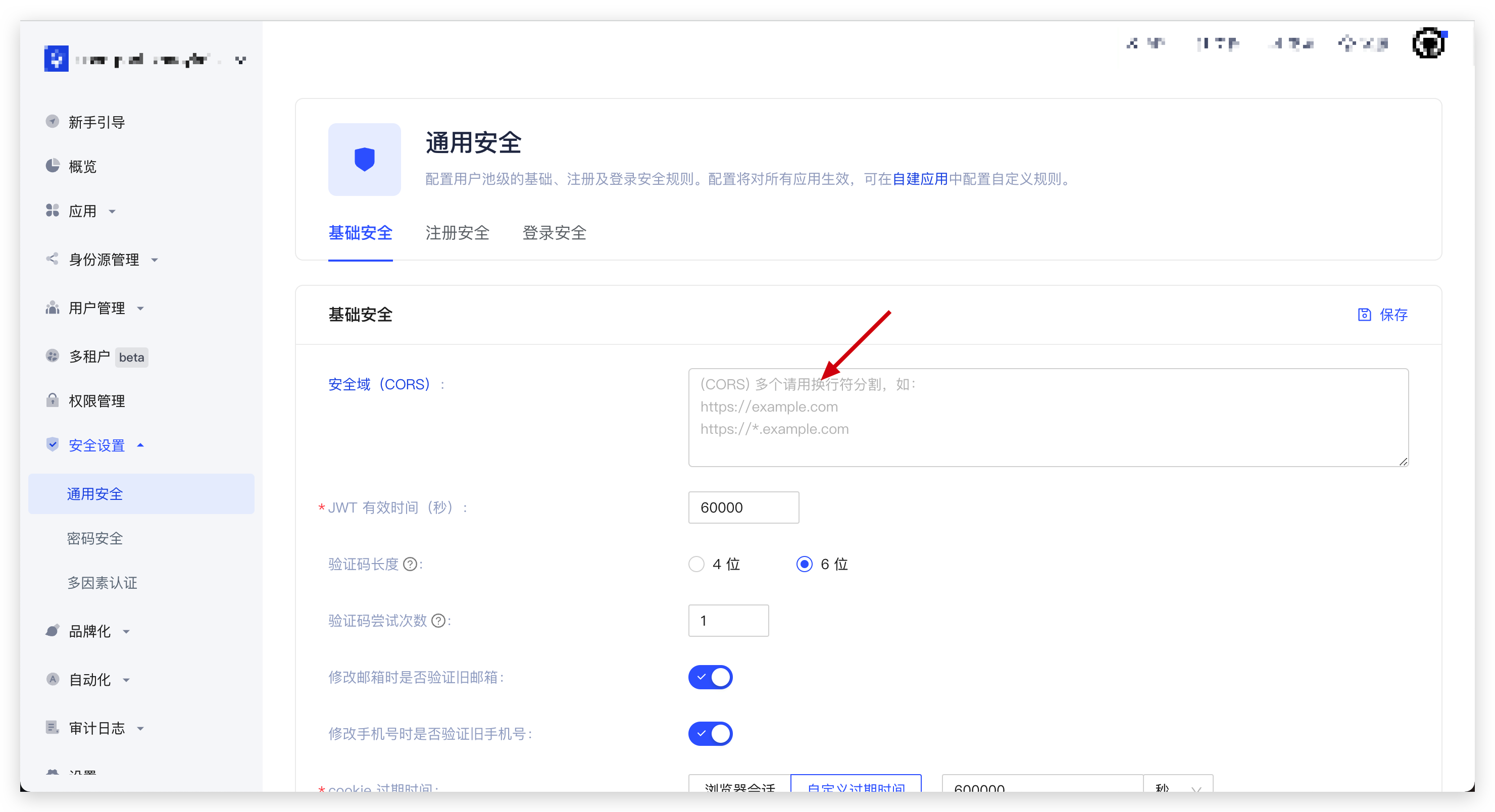Expand the 品牌化 sidebar menu

pyautogui.click(x=89, y=631)
